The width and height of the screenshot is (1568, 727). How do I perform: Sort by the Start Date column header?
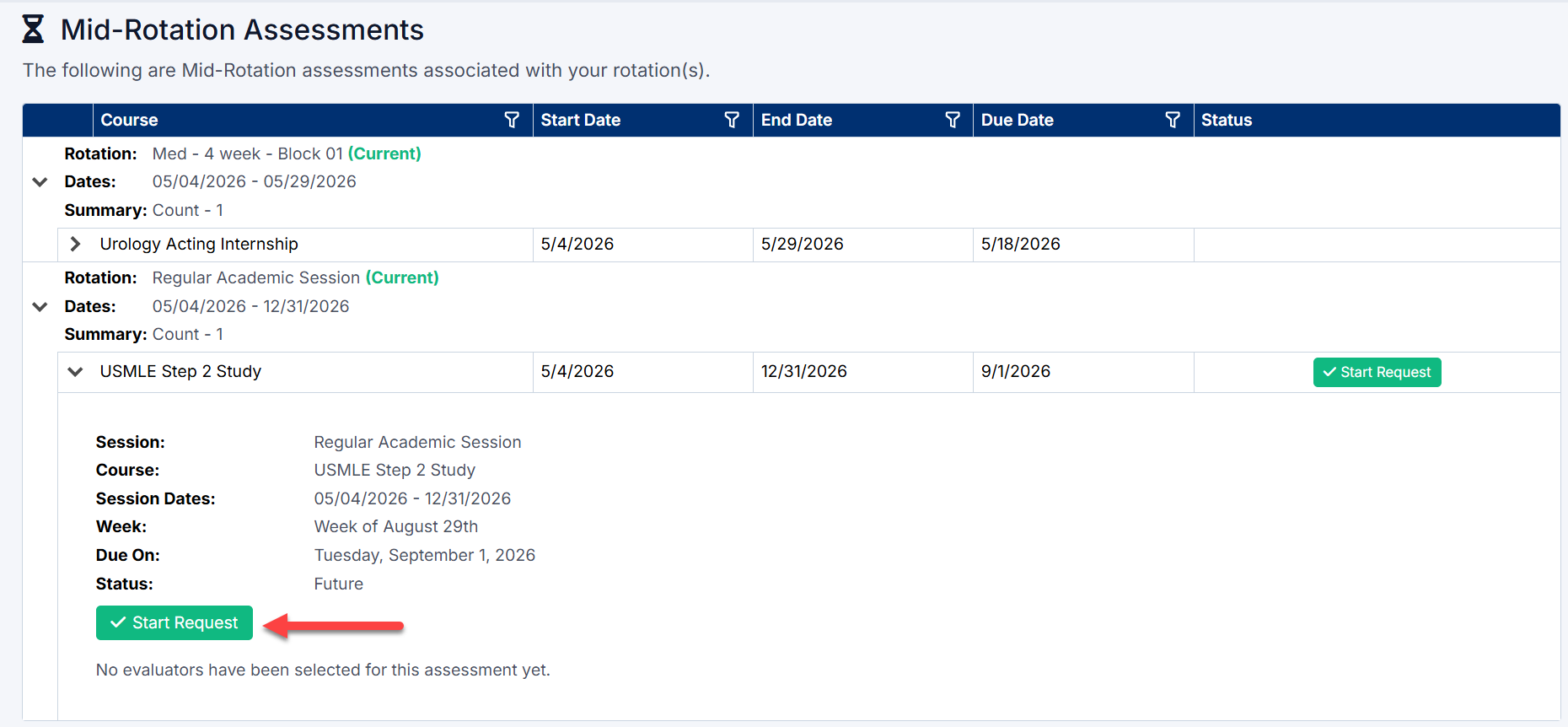581,120
